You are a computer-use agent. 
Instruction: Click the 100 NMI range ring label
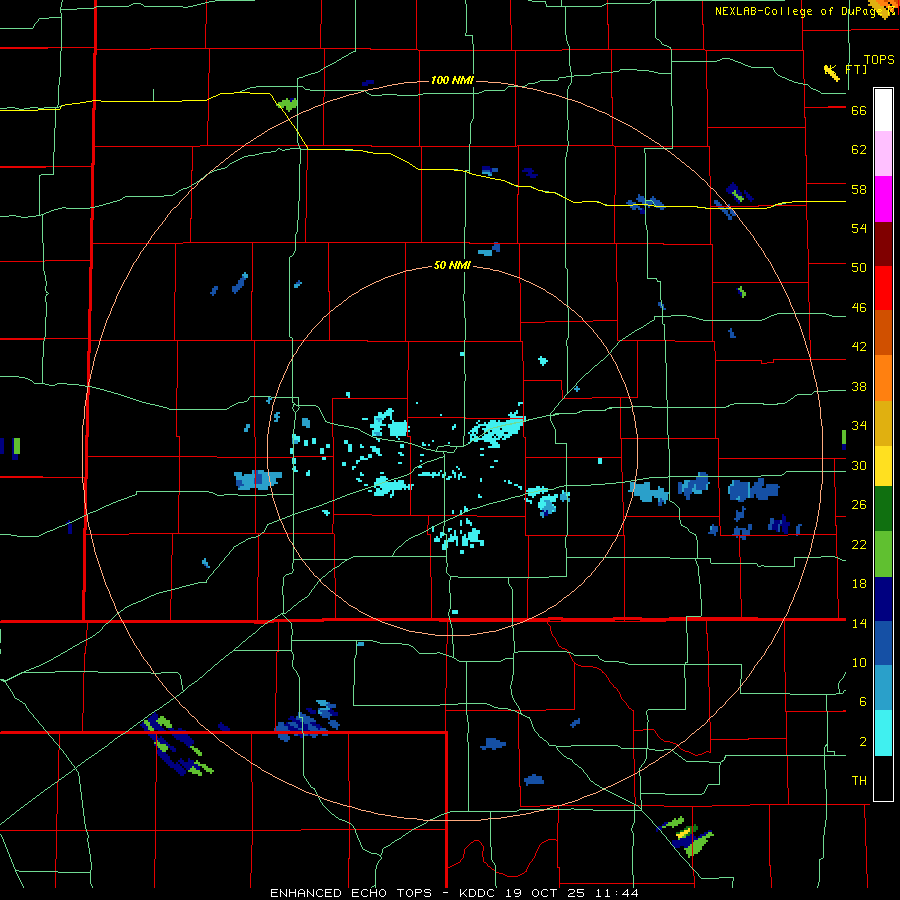[x=452, y=80]
